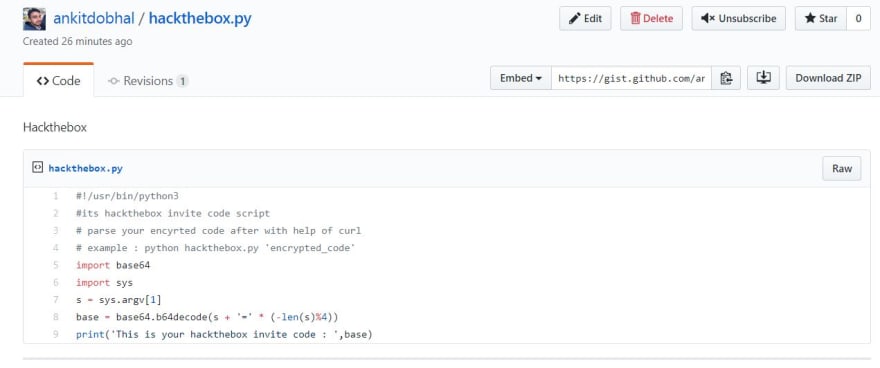The height and width of the screenshot is (368, 880).
Task: Click the download/open-in-desktop icon button
Action: (763, 78)
